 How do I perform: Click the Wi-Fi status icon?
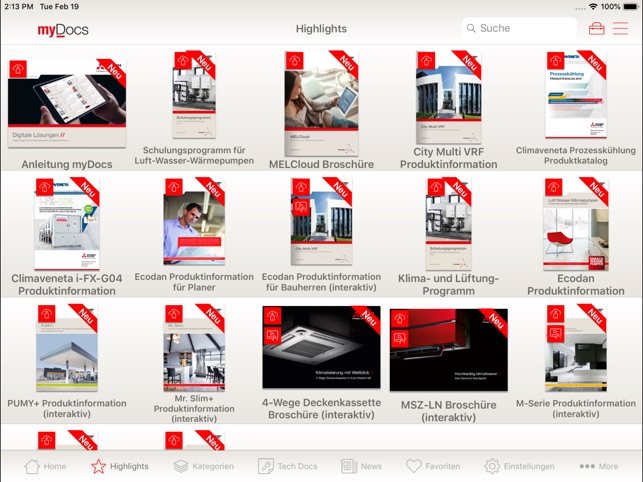point(593,7)
